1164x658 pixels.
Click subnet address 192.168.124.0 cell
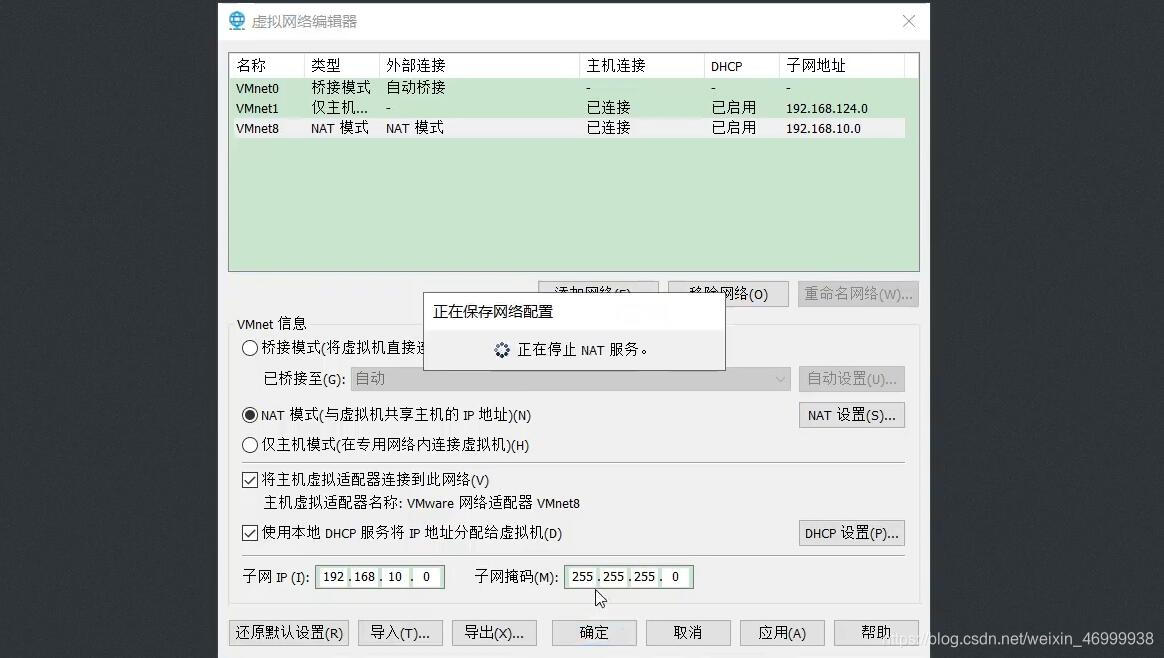coord(827,108)
